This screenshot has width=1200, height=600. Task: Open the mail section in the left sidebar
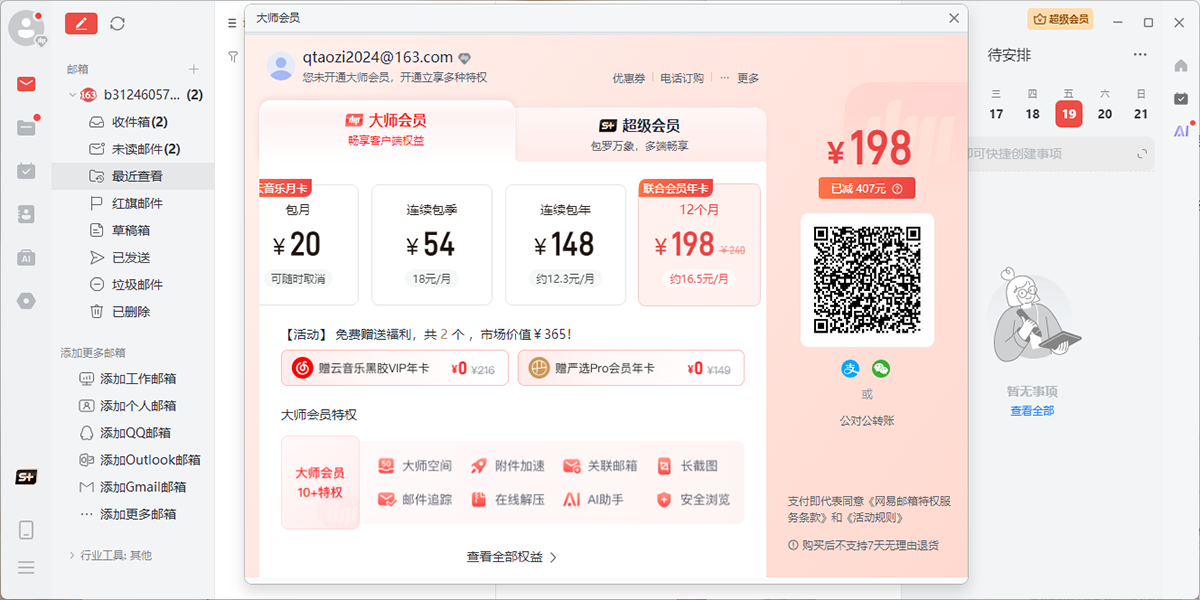26,84
